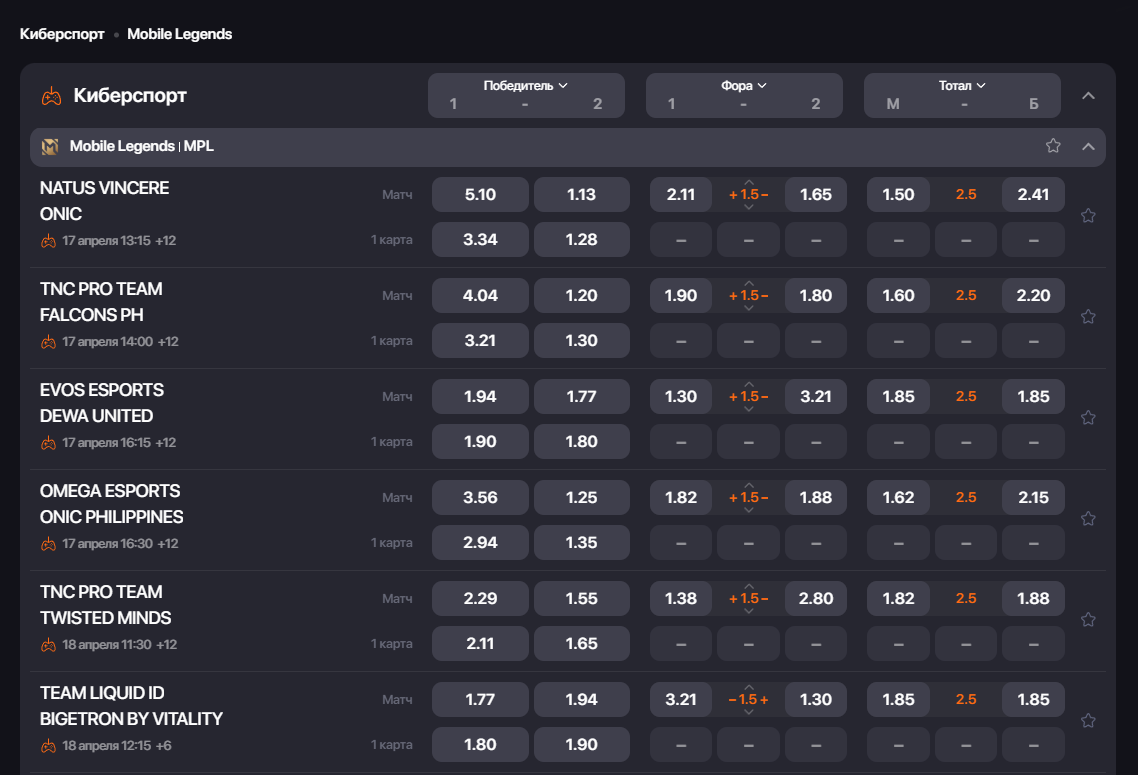Select Falcons PH map 1 odds 1.30

(581, 340)
